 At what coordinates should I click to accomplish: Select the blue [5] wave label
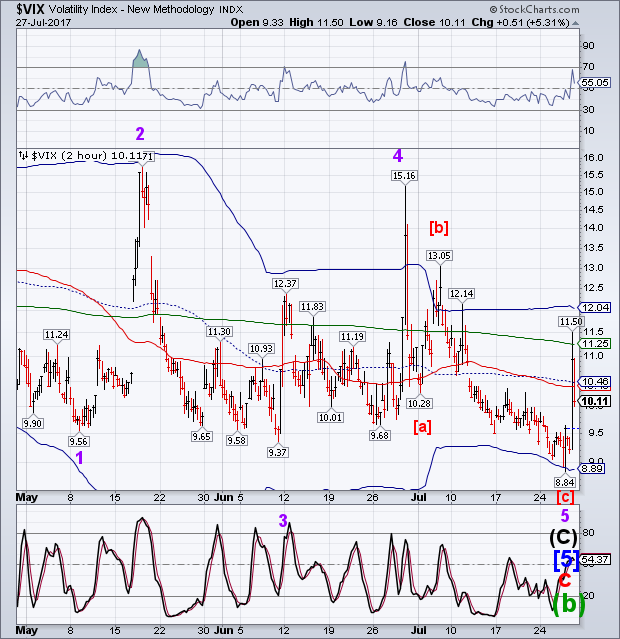[x=564, y=558]
